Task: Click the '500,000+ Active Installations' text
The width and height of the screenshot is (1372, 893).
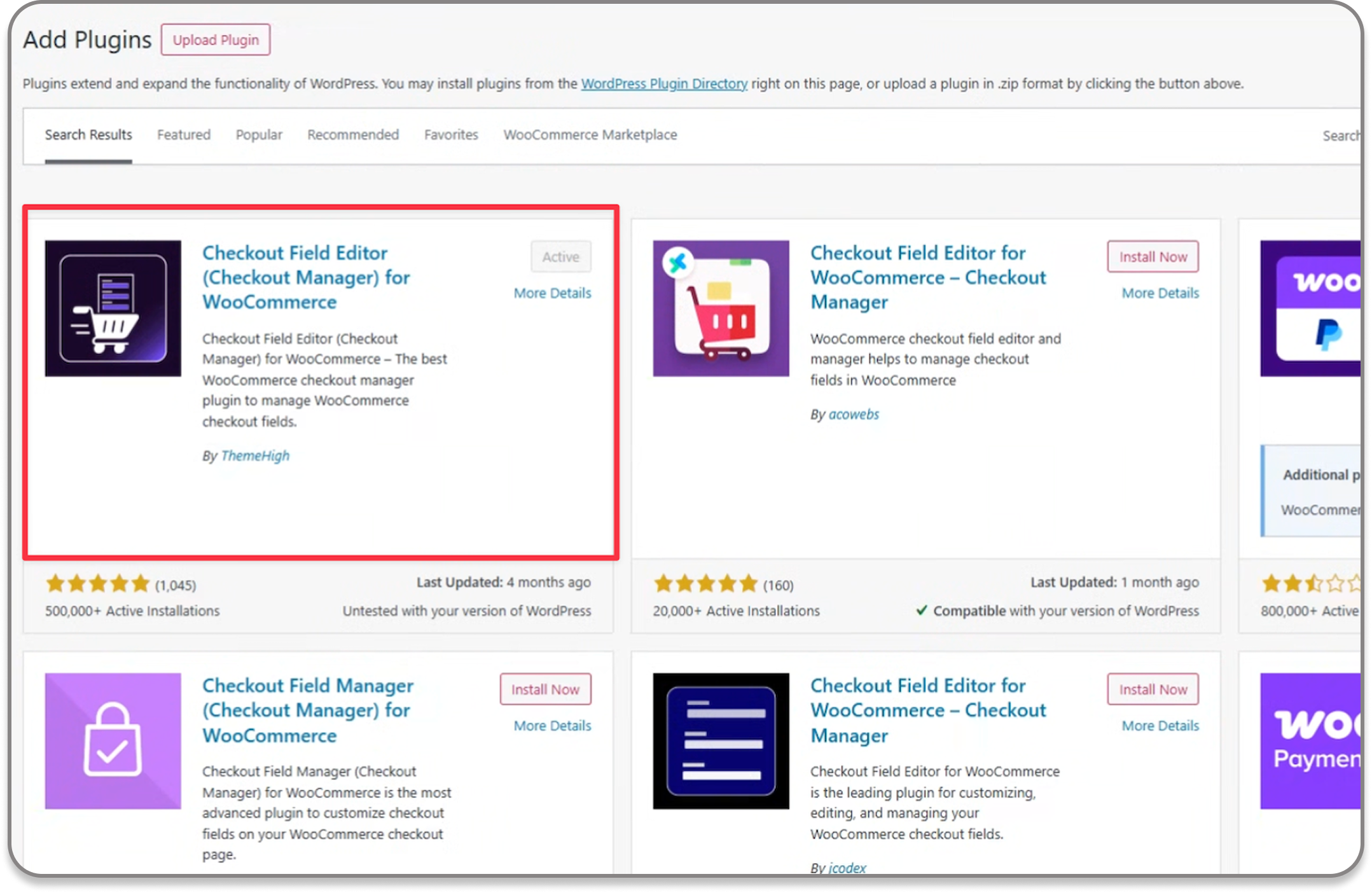Action: click(132, 611)
